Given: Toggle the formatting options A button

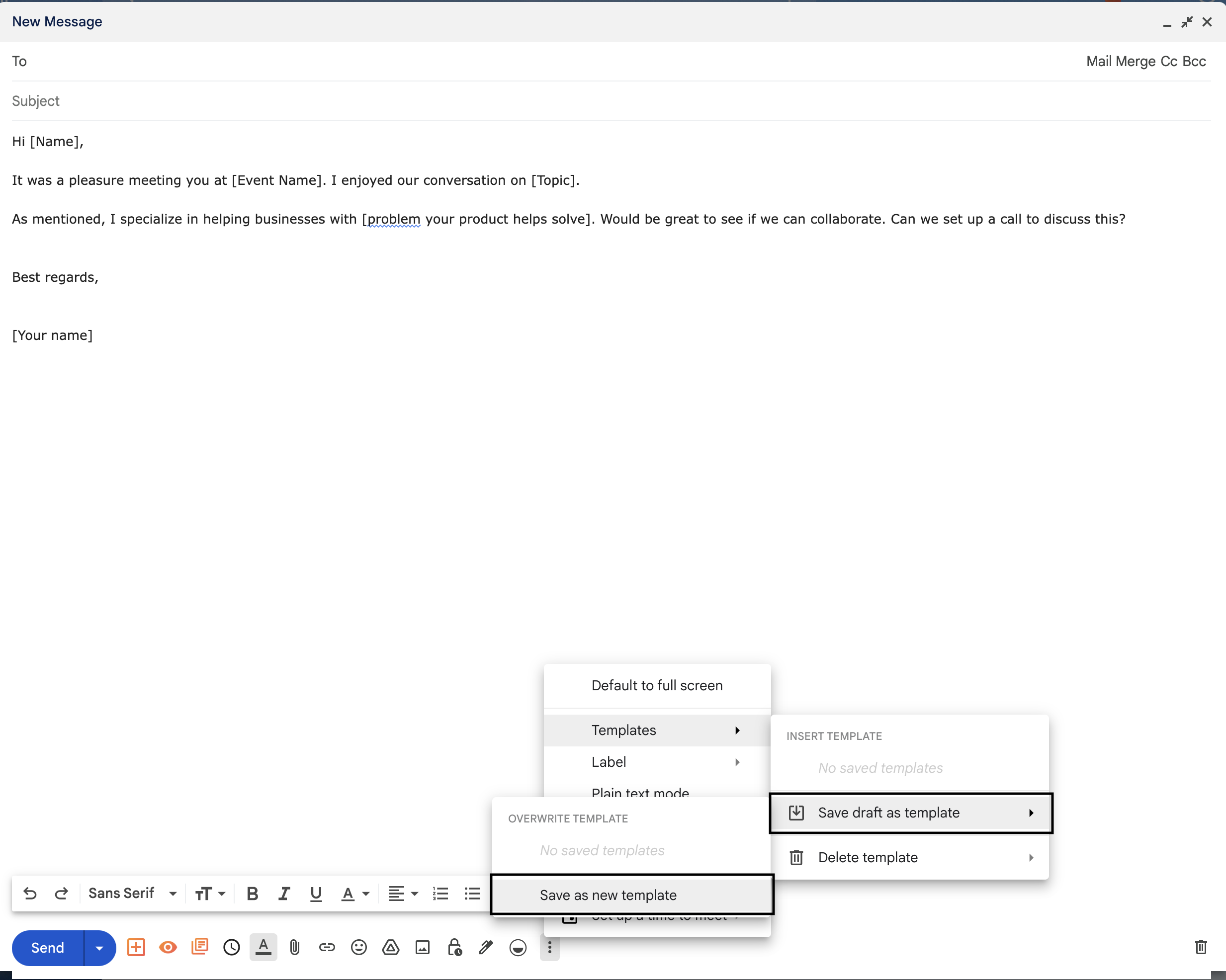Looking at the screenshot, I should click(x=263, y=947).
